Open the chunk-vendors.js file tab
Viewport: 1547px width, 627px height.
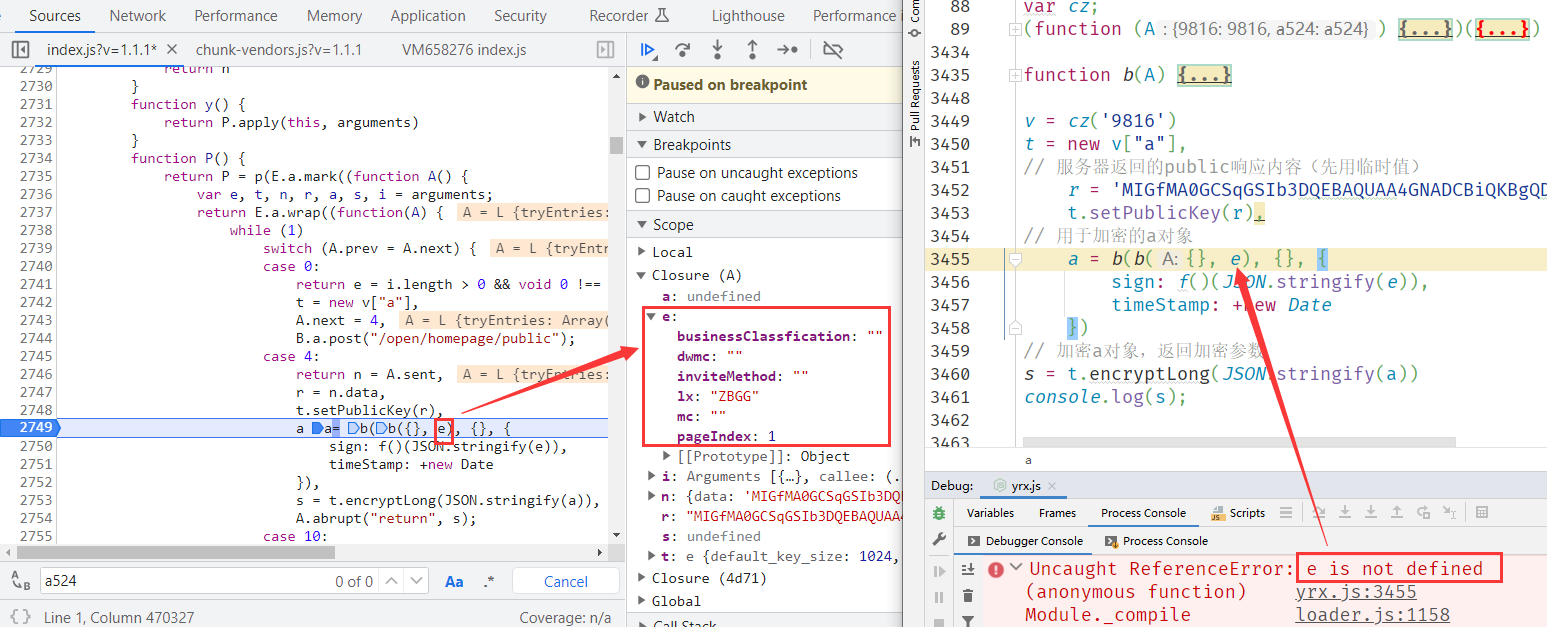279,50
